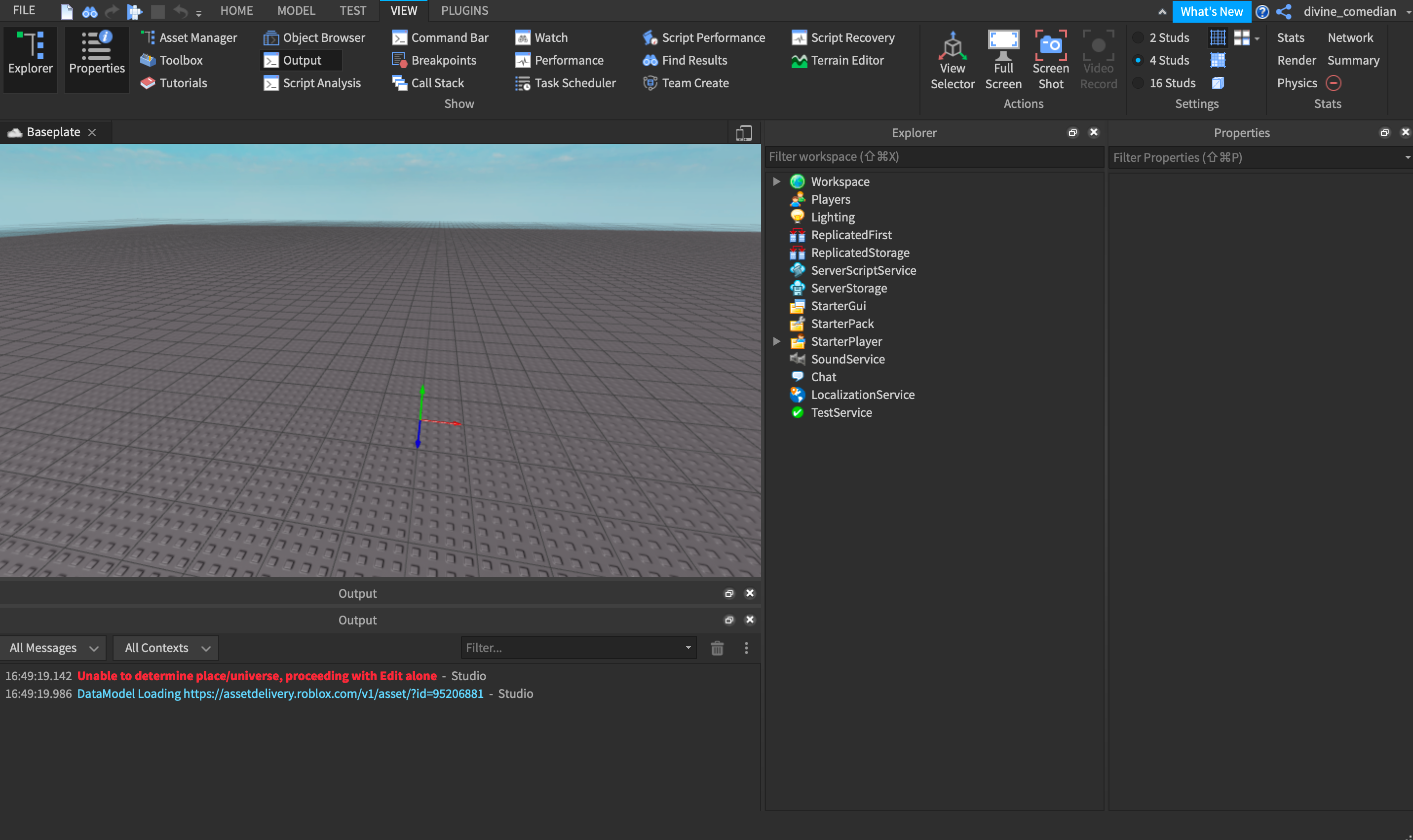Screen dimensions: 1413x840
Task: Take a Screen Shot
Action: point(1051,60)
